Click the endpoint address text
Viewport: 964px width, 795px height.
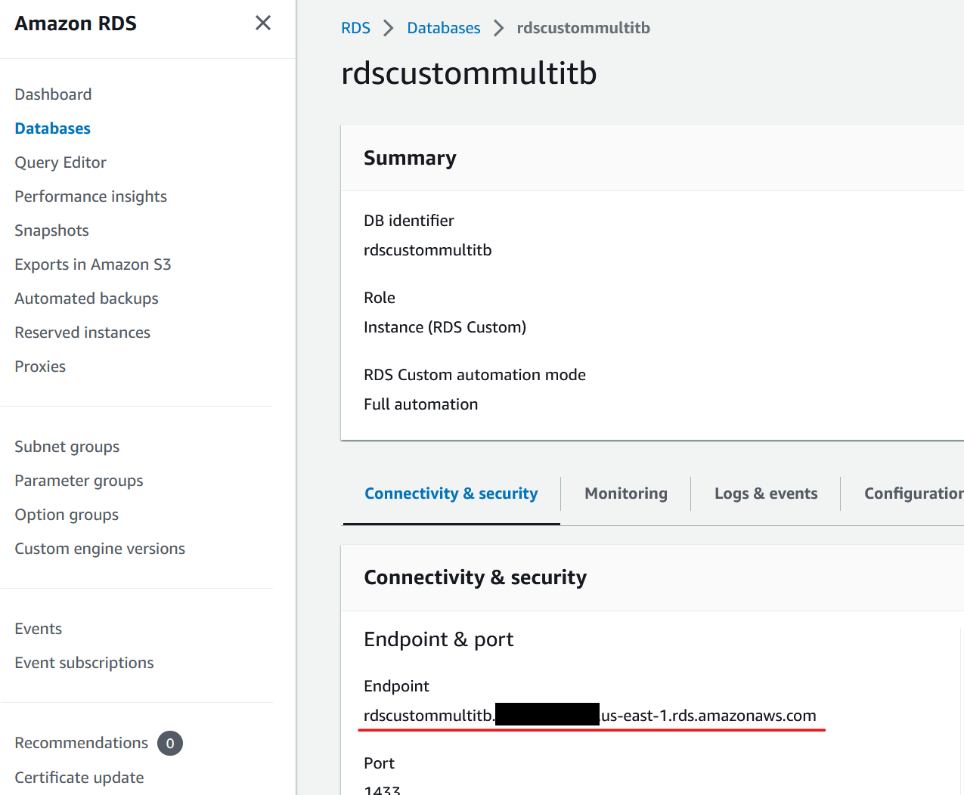pos(590,716)
